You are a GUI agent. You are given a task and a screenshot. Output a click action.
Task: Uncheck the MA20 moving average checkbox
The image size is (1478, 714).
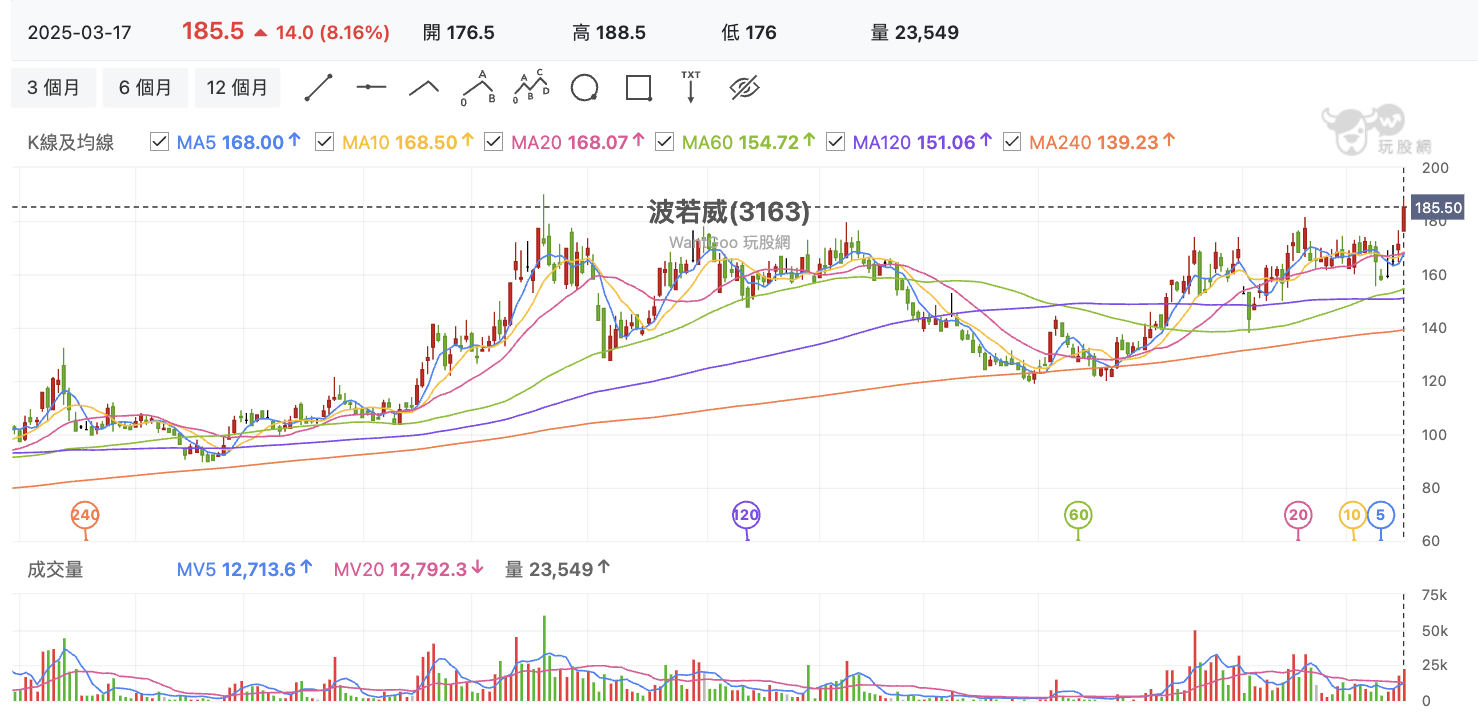493,142
